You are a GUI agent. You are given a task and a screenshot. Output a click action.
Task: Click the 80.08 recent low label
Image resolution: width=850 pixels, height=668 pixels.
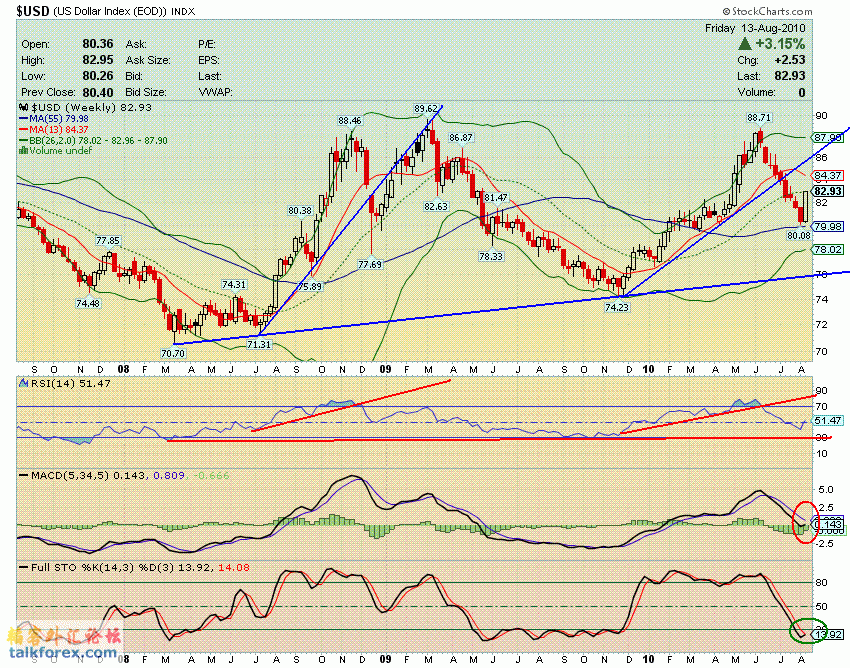[x=799, y=235]
